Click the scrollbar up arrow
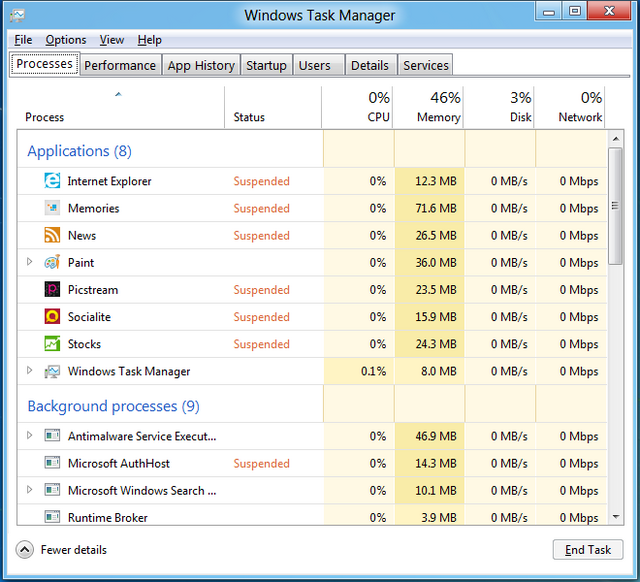 click(616, 139)
